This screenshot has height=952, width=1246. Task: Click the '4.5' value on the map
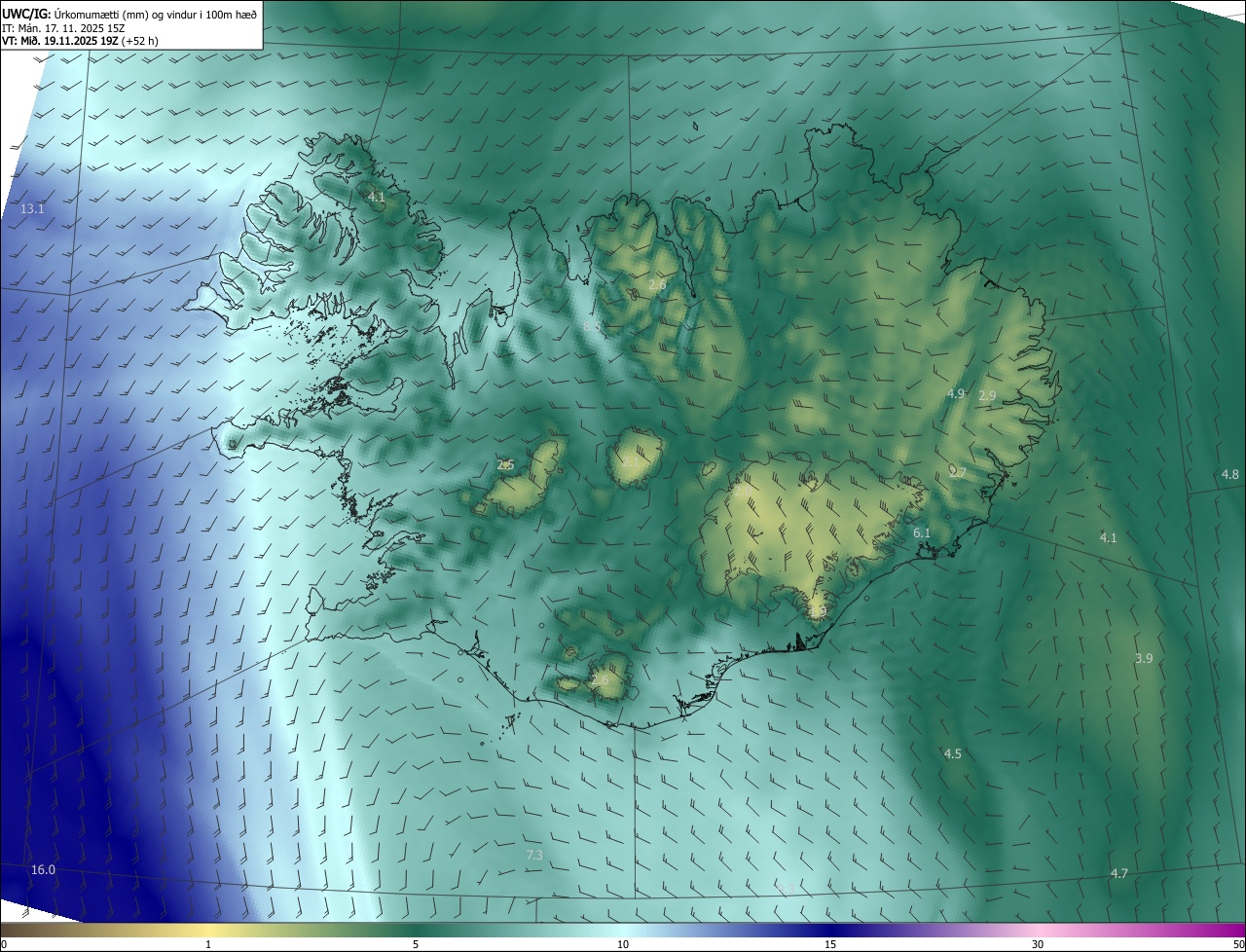[x=953, y=754]
